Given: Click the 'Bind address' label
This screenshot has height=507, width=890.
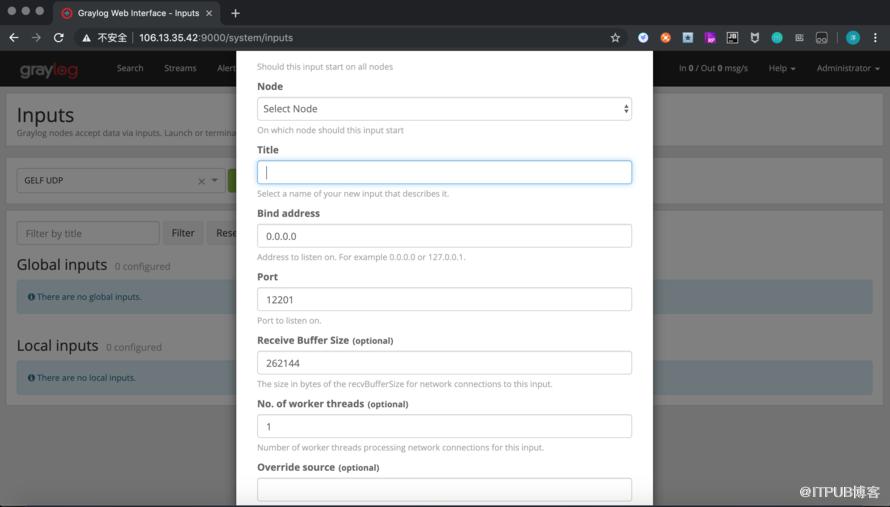Looking at the screenshot, I should pyautogui.click(x=288, y=213).
